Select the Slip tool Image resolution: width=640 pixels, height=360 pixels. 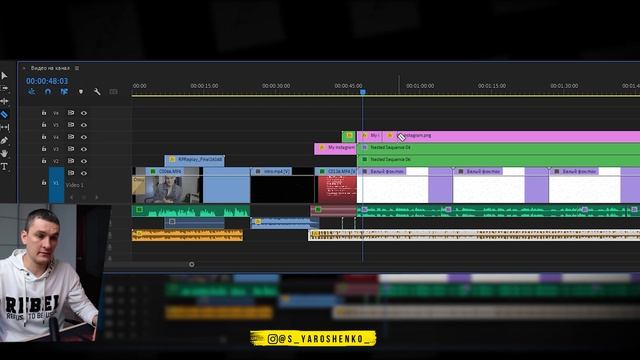click(4, 128)
